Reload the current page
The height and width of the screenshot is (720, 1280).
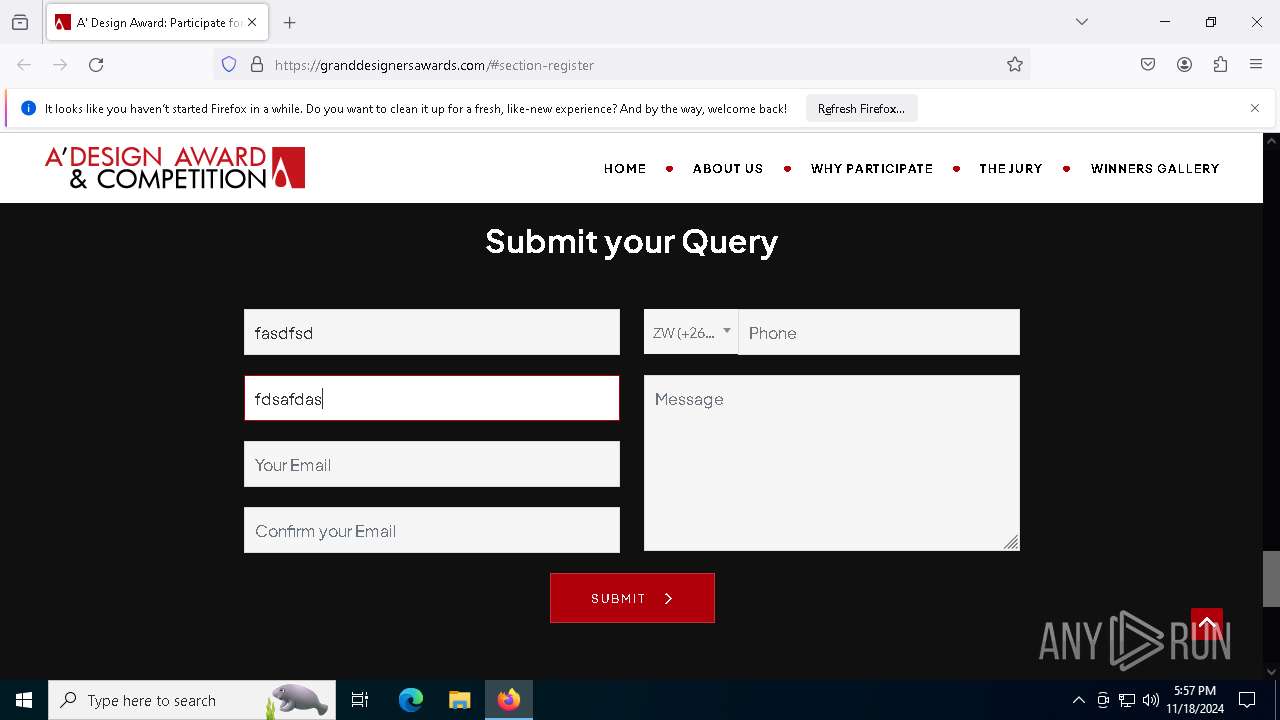(96, 65)
